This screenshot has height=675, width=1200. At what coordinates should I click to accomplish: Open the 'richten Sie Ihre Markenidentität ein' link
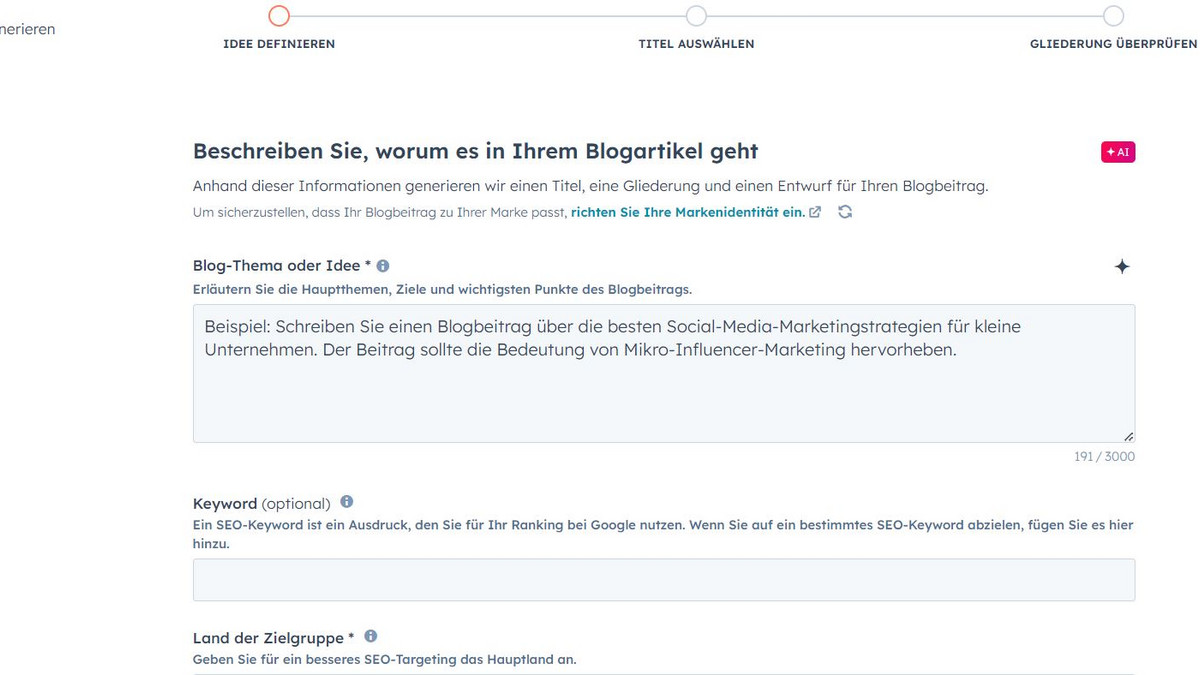687,212
